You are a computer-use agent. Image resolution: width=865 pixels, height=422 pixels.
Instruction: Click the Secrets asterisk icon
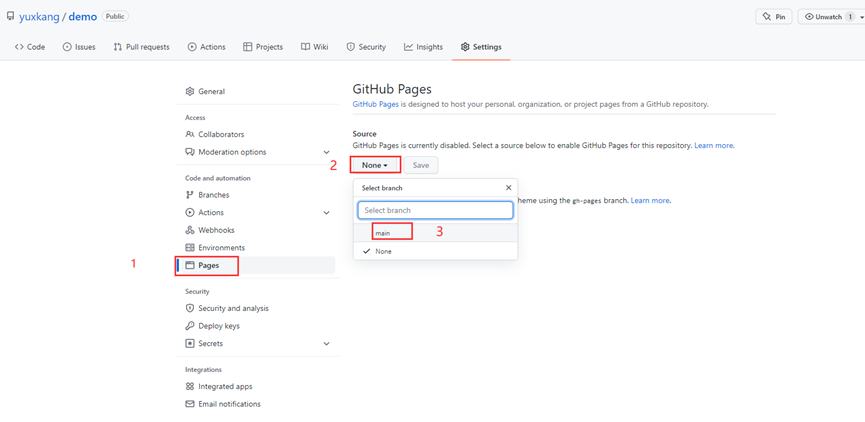(x=190, y=344)
